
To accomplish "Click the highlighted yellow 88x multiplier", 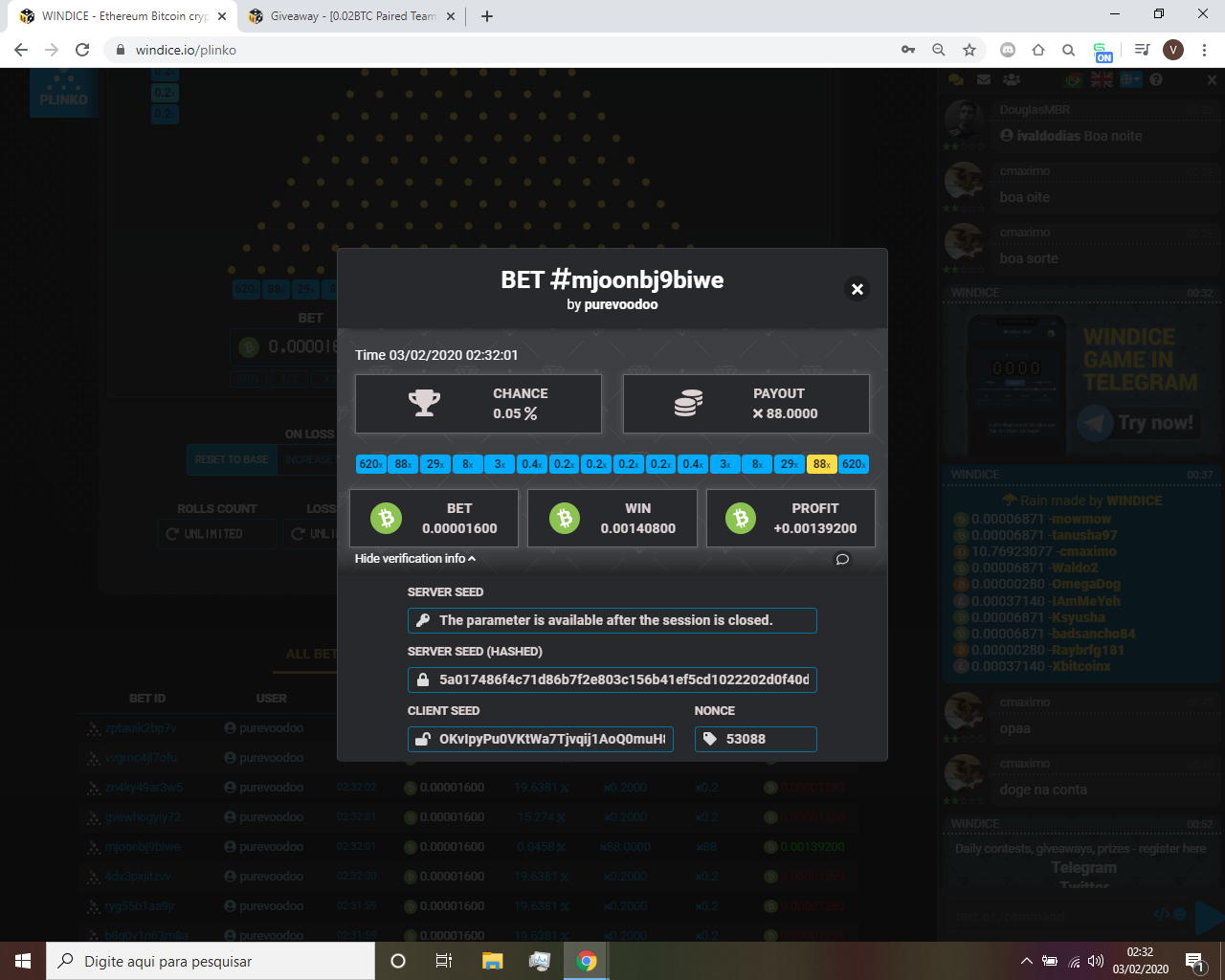I will pos(821,464).
